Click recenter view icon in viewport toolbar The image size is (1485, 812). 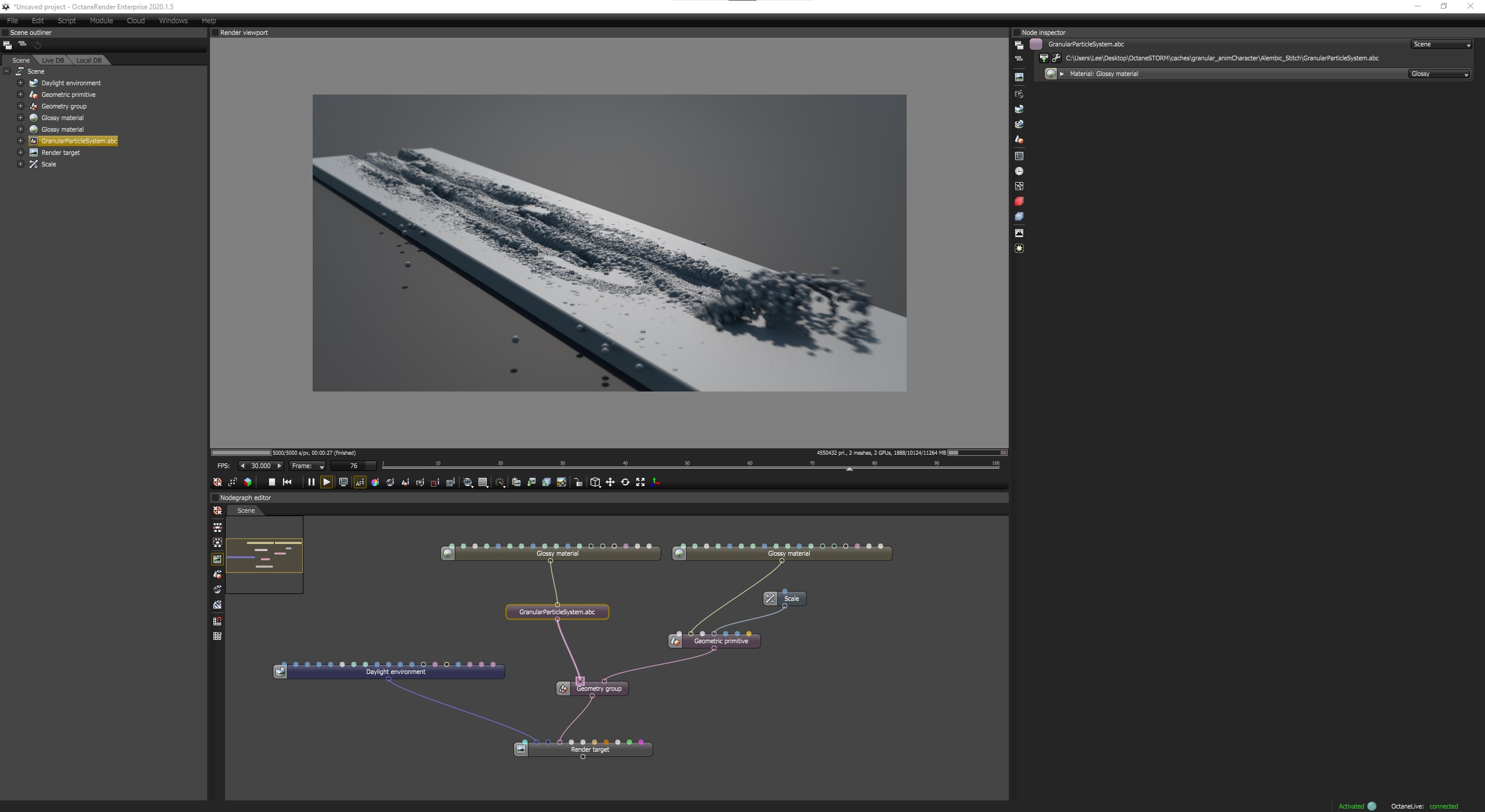218,482
